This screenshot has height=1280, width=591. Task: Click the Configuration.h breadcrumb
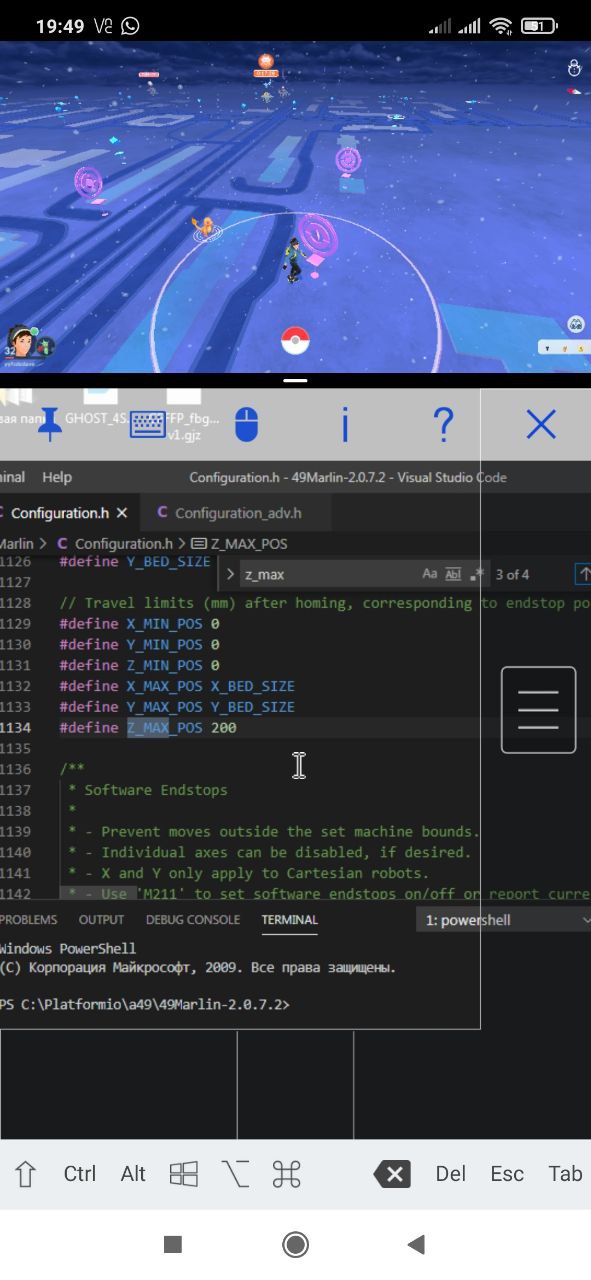point(116,544)
